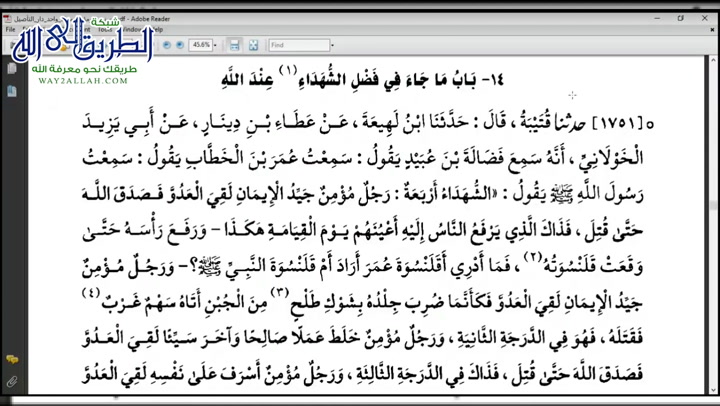Enable scrolling mode fit-width view

point(235,45)
